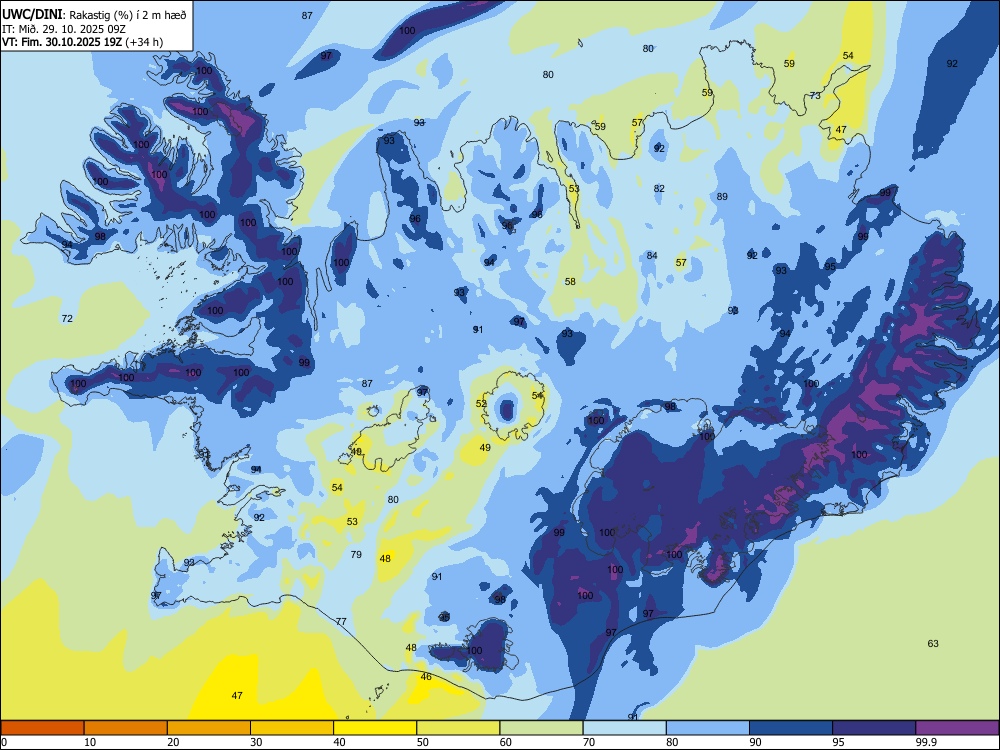Click the map value '46'
This screenshot has width=1000, height=750.
(426, 677)
